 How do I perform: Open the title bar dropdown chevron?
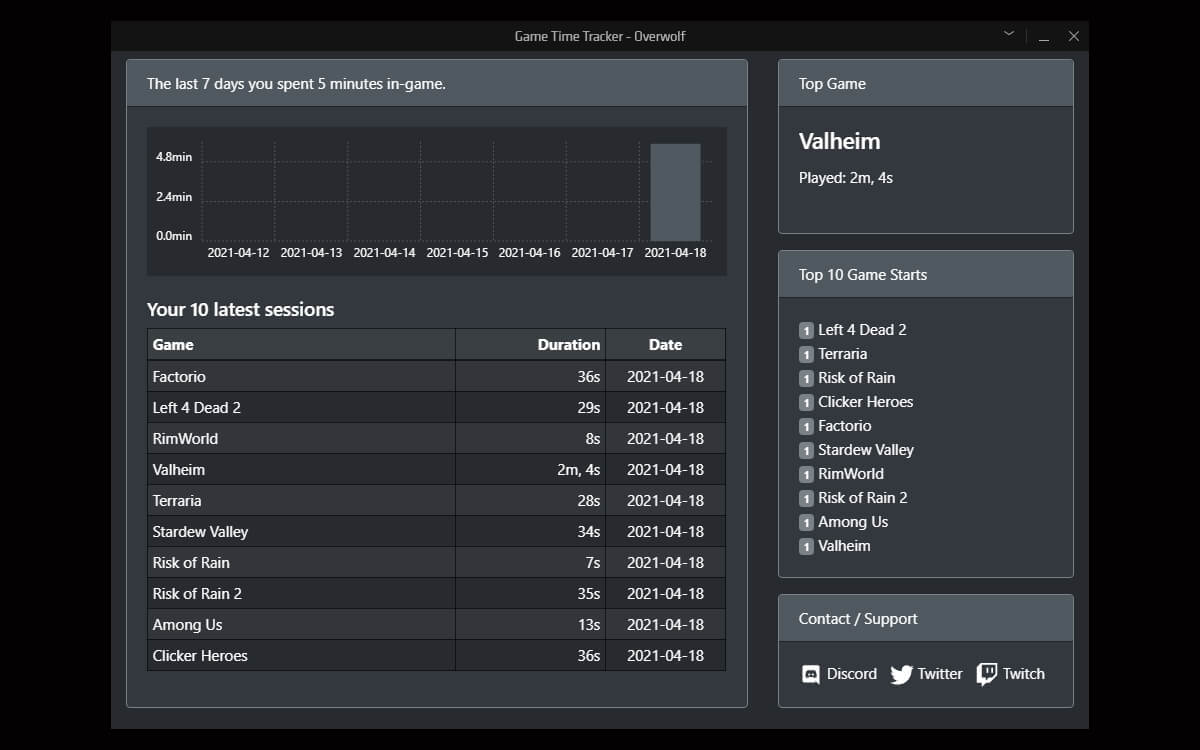tap(1009, 35)
